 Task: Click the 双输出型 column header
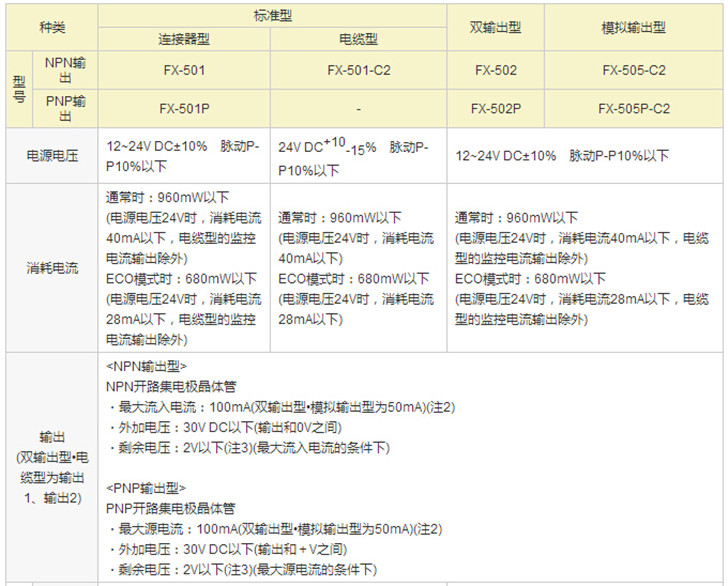tap(495, 27)
